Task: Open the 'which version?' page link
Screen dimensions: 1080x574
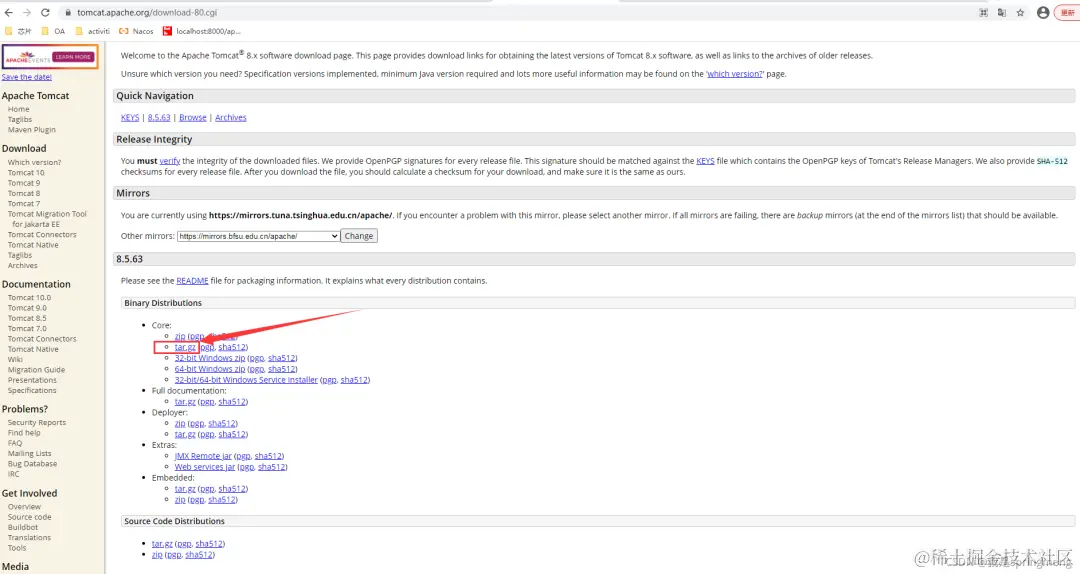Action: (735, 74)
